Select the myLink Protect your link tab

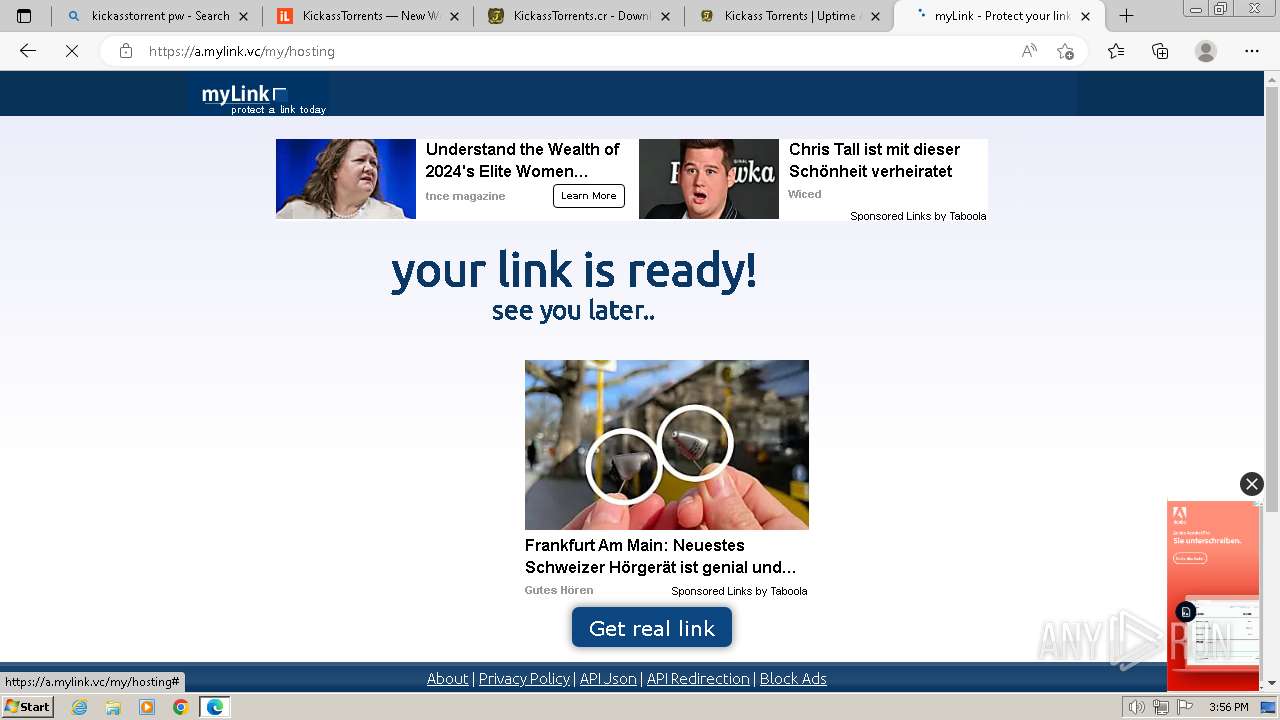pos(1000,16)
